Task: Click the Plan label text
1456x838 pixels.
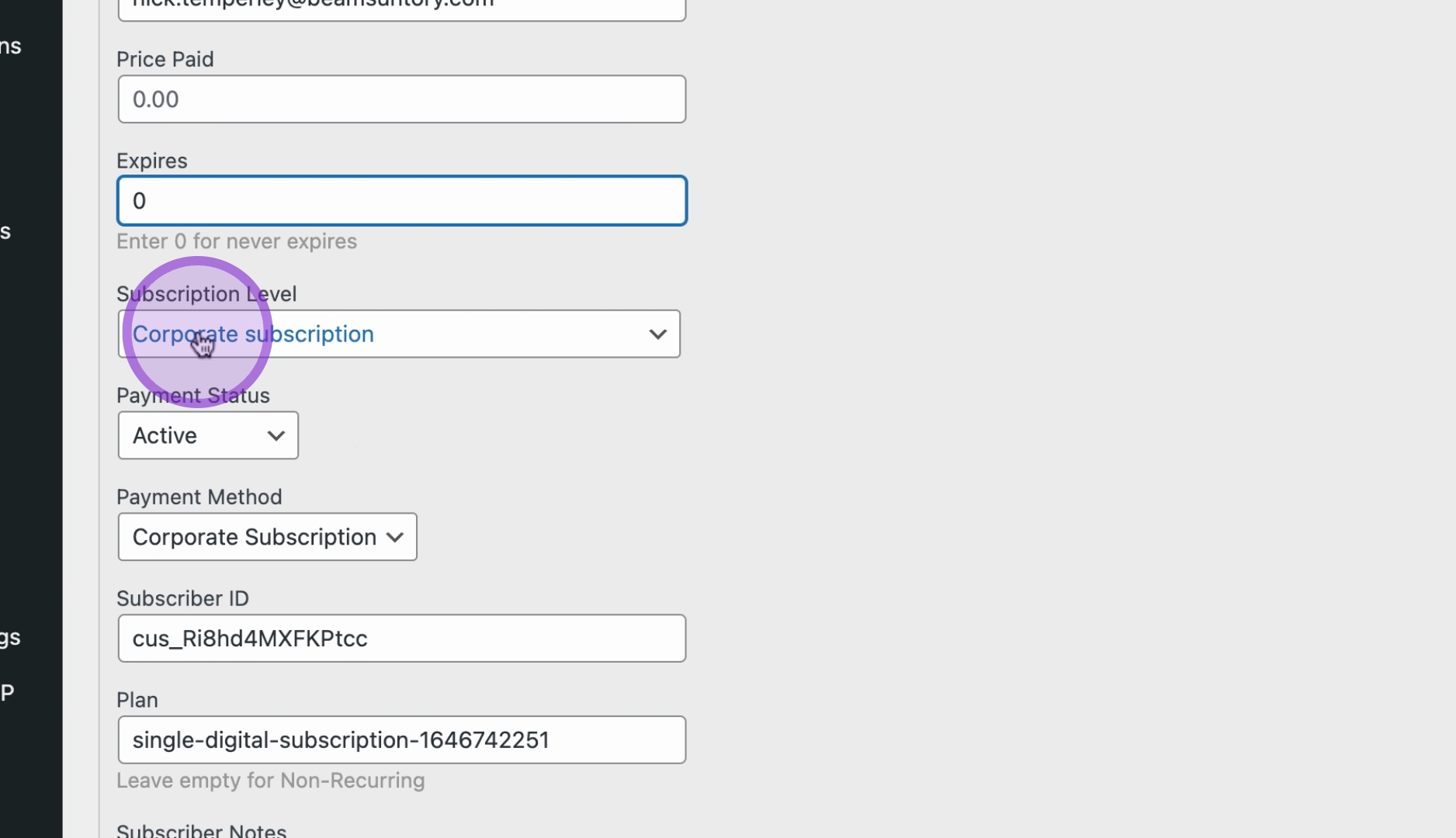Action: pyautogui.click(x=137, y=700)
